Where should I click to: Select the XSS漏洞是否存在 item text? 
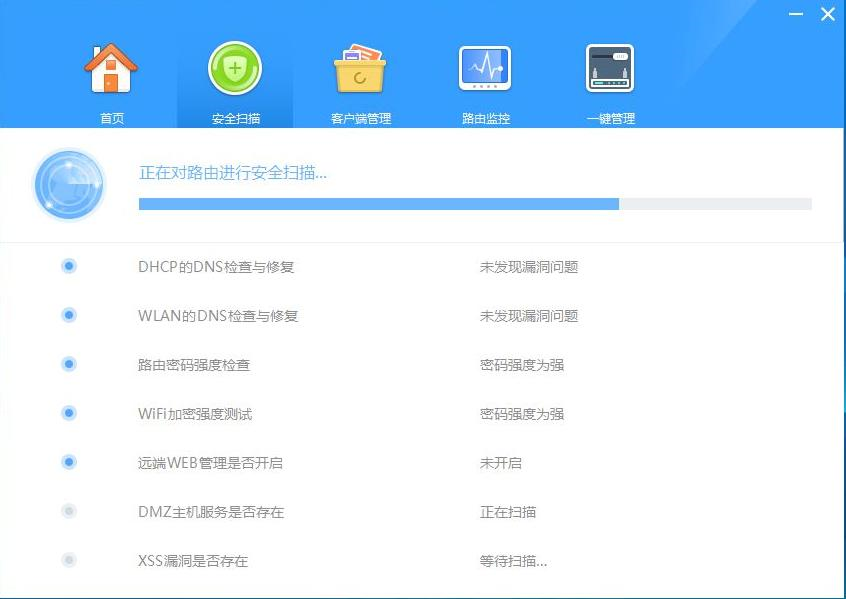(193, 561)
